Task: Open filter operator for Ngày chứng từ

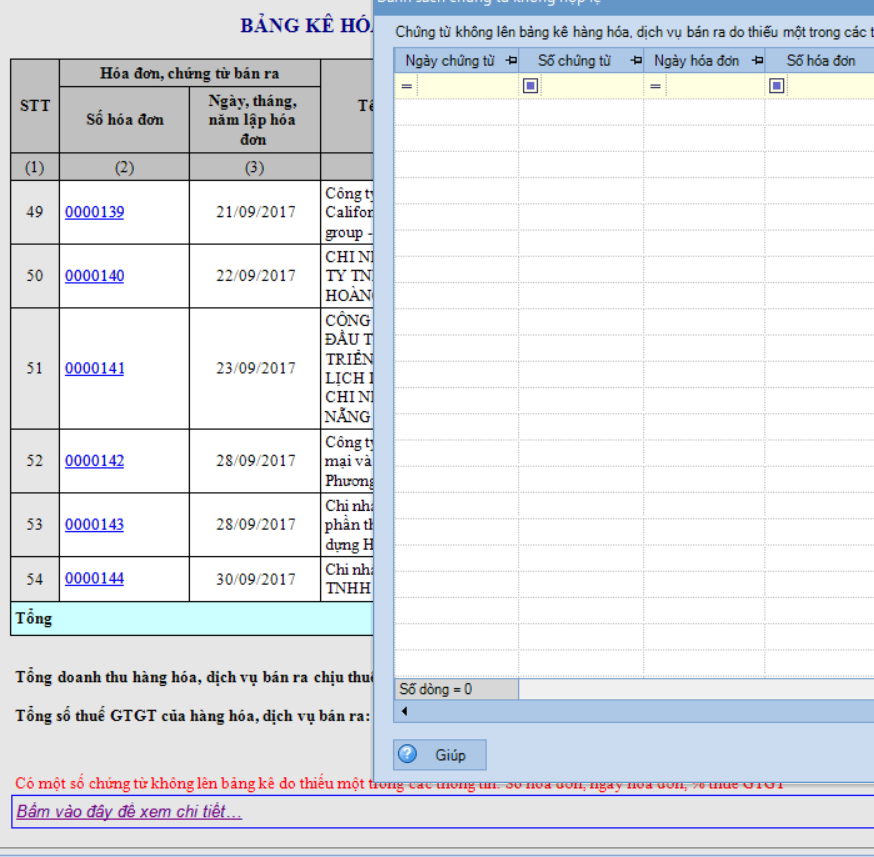Action: tap(406, 86)
